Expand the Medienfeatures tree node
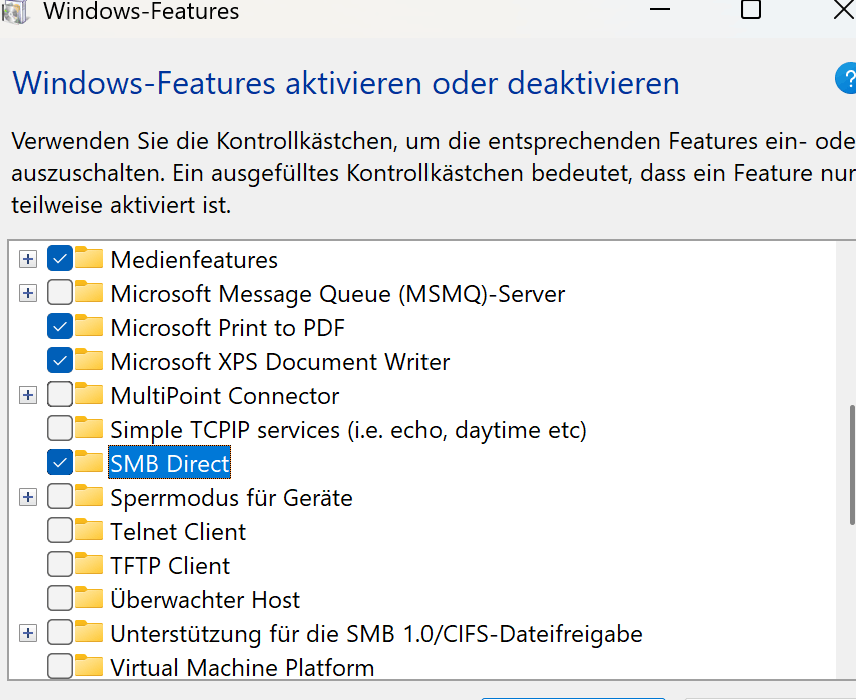This screenshot has height=700, width=856. click(x=28, y=260)
